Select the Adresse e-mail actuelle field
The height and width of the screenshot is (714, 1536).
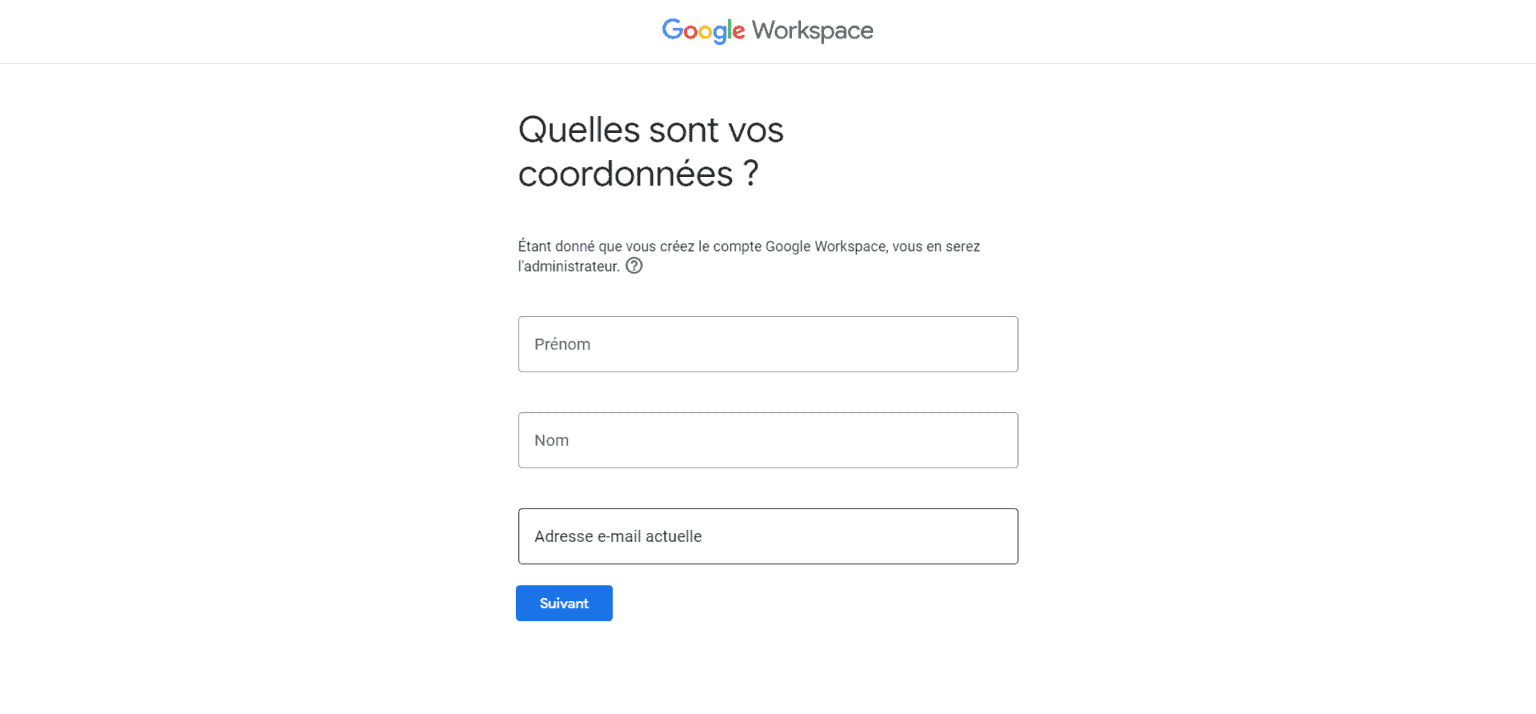768,536
